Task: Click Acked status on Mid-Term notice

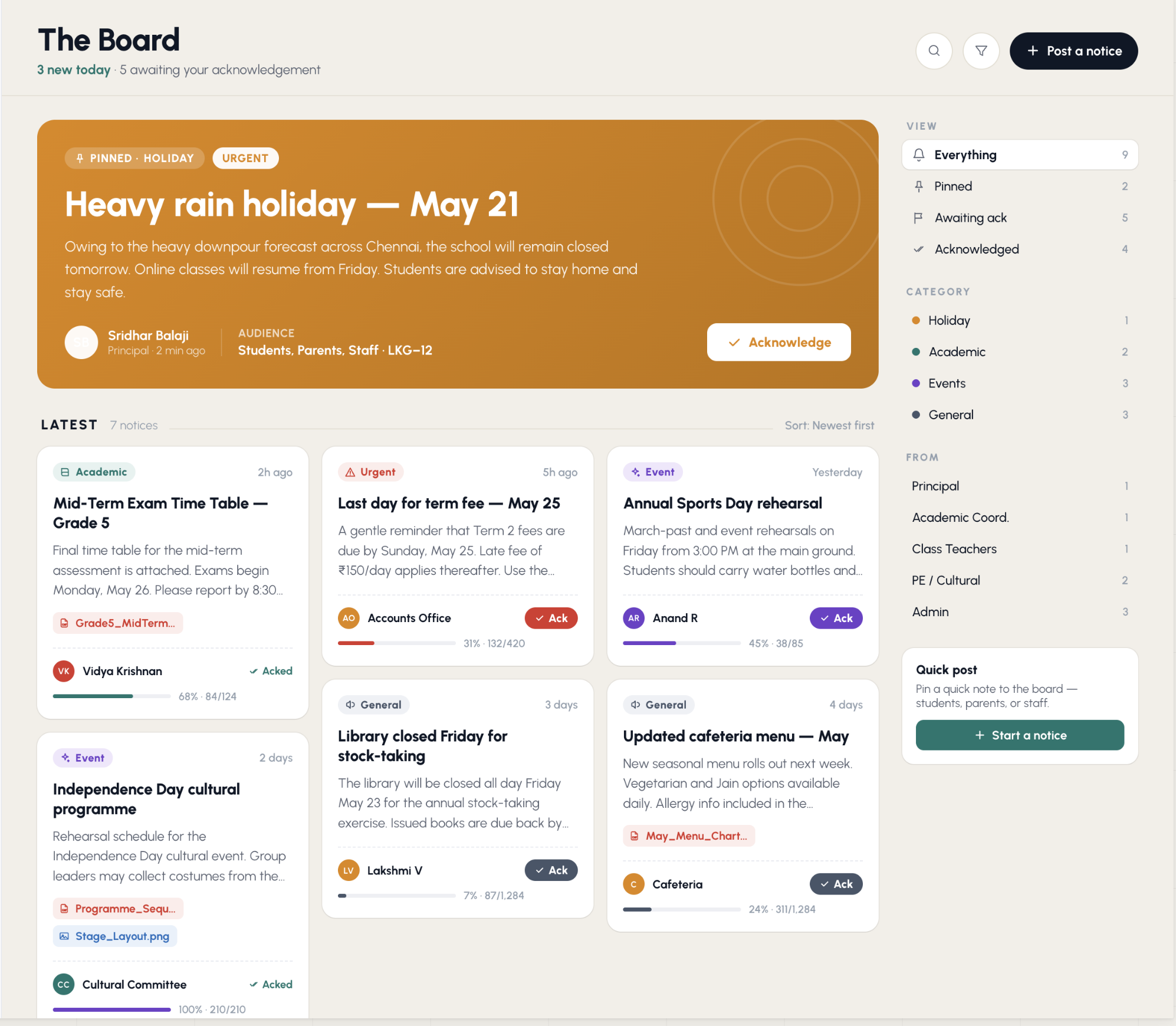Action: click(x=271, y=671)
